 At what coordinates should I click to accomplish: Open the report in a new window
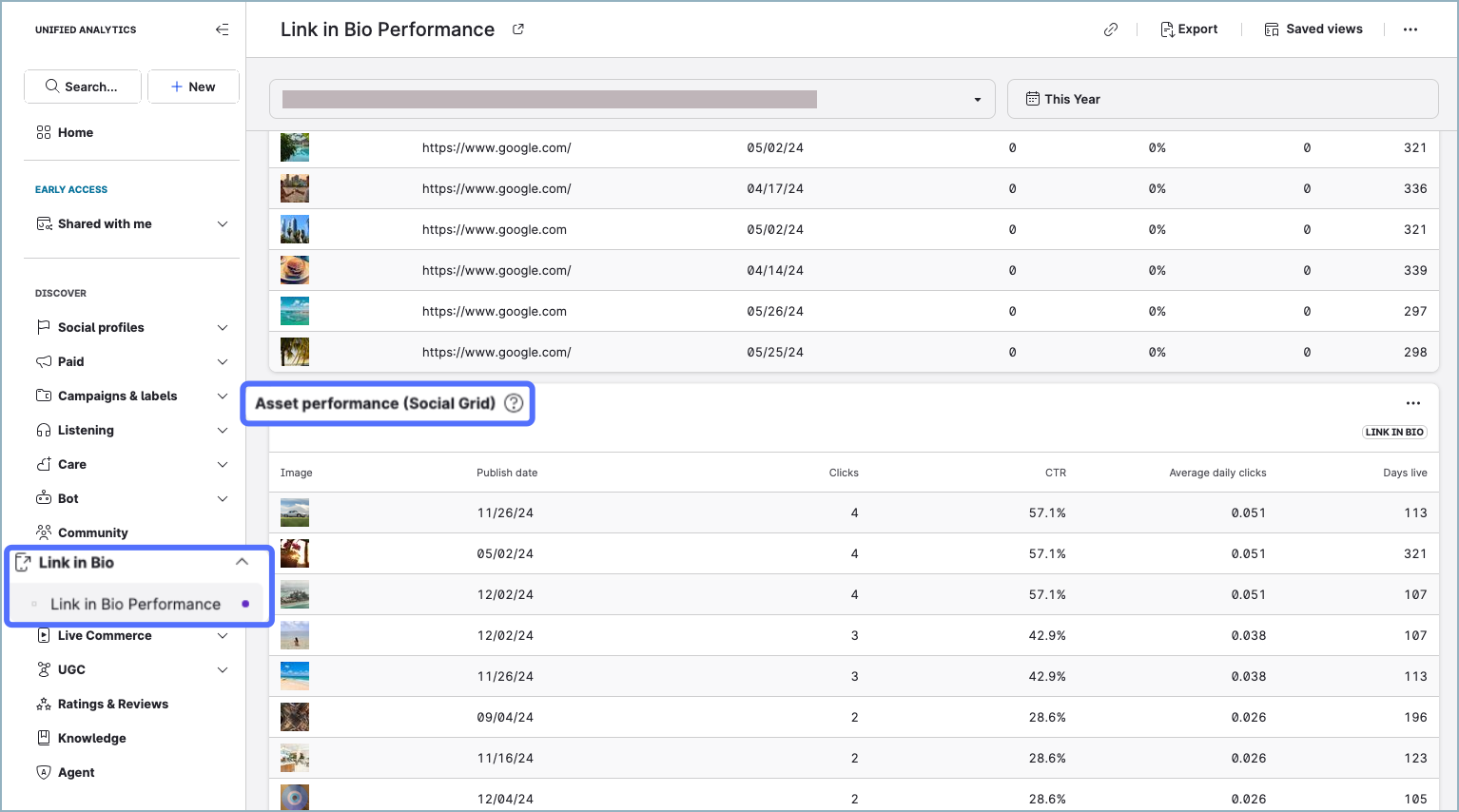tap(517, 29)
